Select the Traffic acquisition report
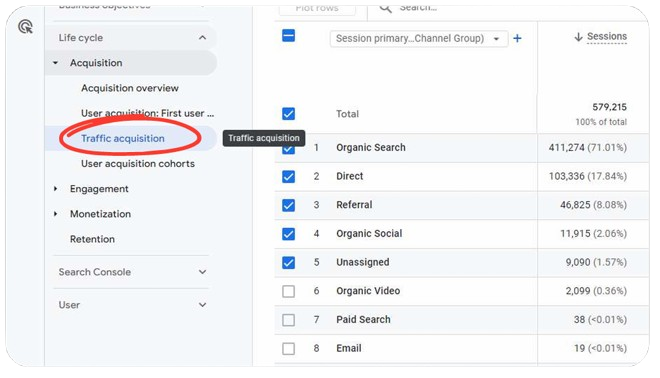Image resolution: width=660 pixels, height=378 pixels. [122, 138]
